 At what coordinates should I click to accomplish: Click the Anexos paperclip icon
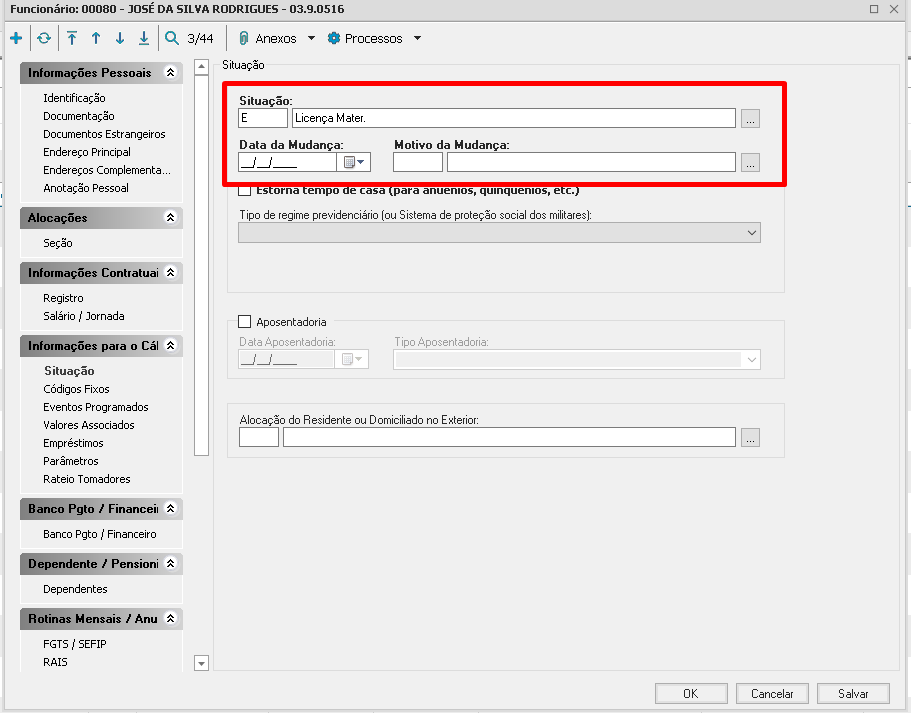(x=244, y=38)
